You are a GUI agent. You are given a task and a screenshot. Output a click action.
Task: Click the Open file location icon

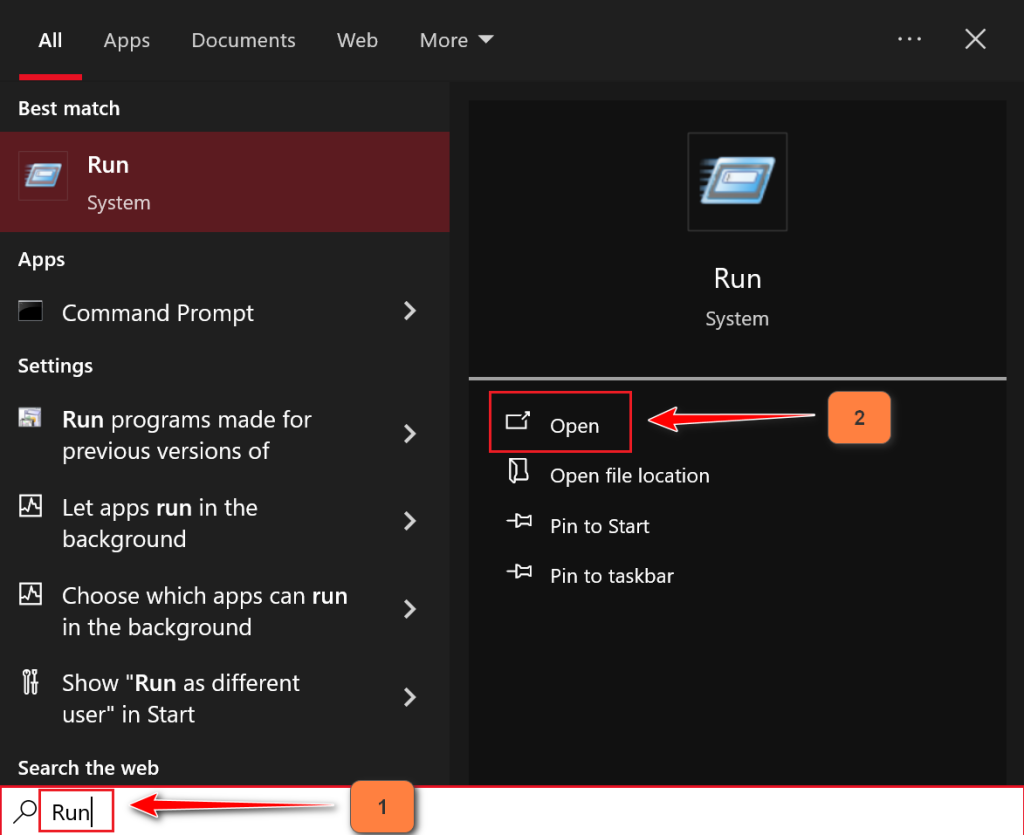click(518, 473)
